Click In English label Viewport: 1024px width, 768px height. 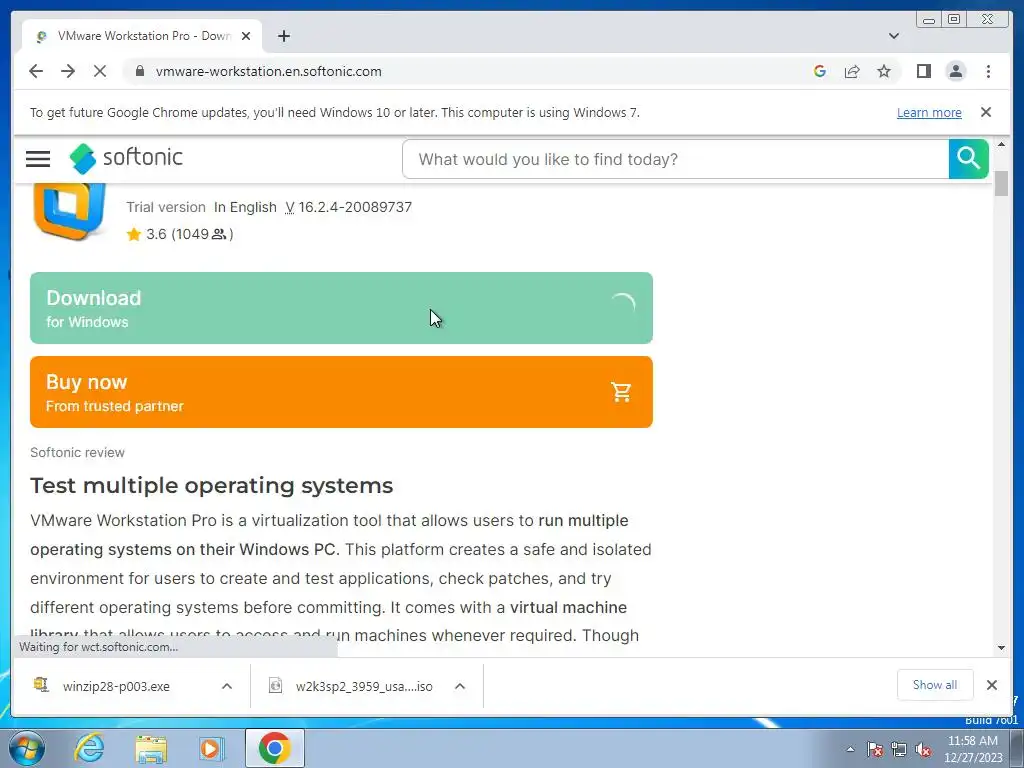pyautogui.click(x=245, y=207)
